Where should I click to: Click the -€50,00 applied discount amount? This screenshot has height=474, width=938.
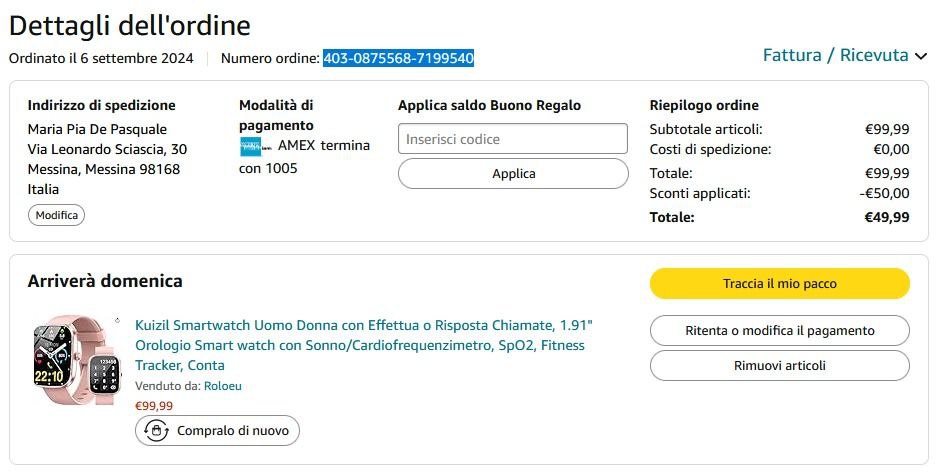(885, 193)
